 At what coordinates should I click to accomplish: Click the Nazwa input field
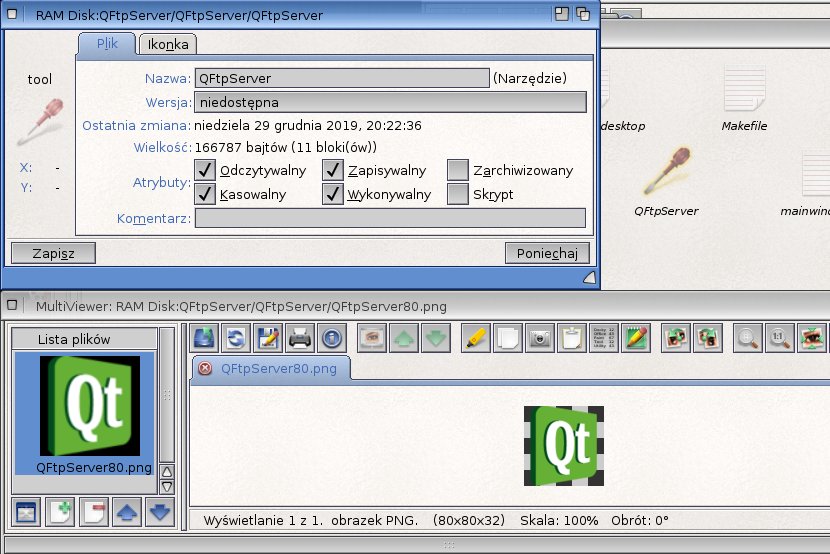(x=342, y=78)
